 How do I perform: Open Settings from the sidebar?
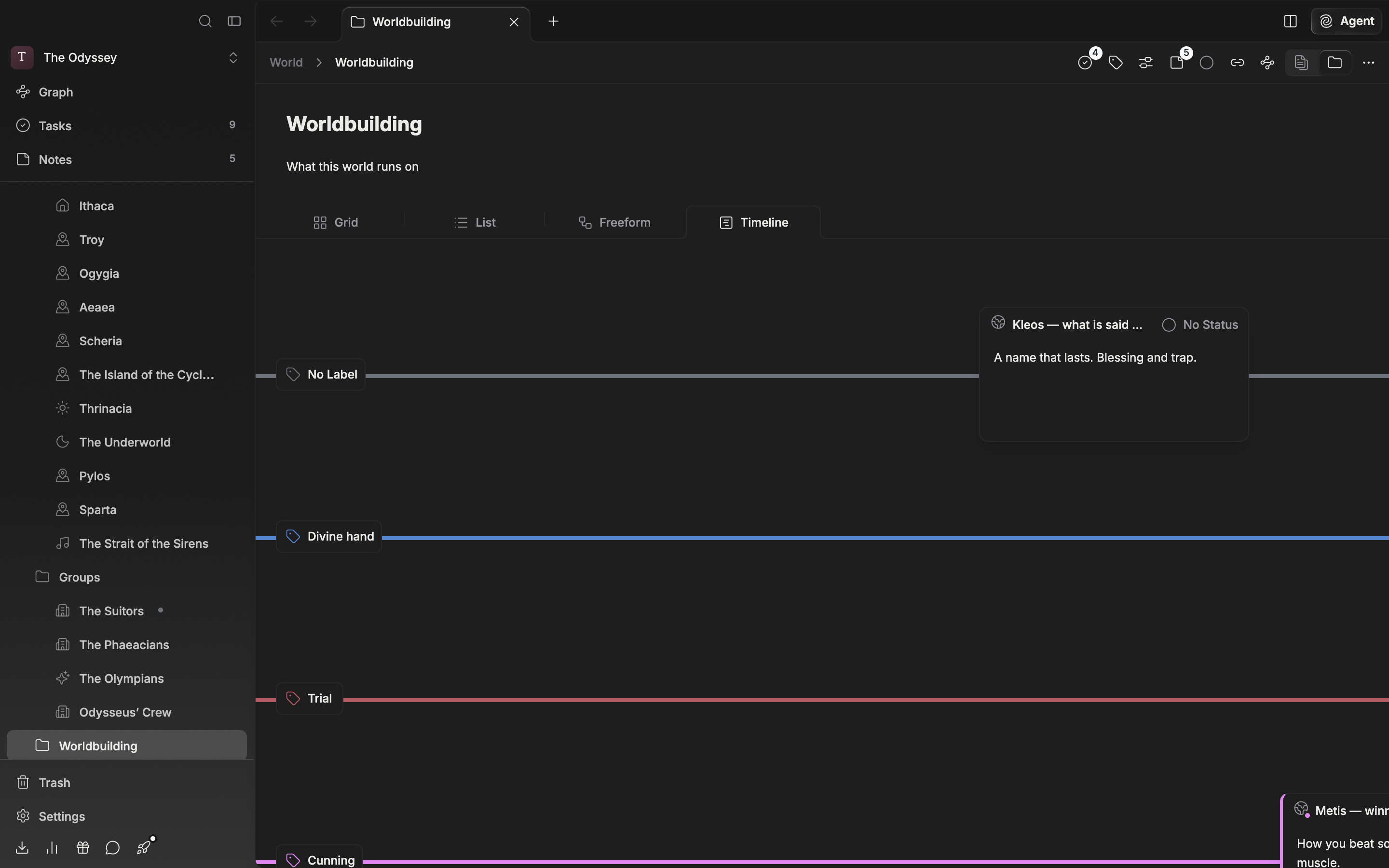(127, 816)
